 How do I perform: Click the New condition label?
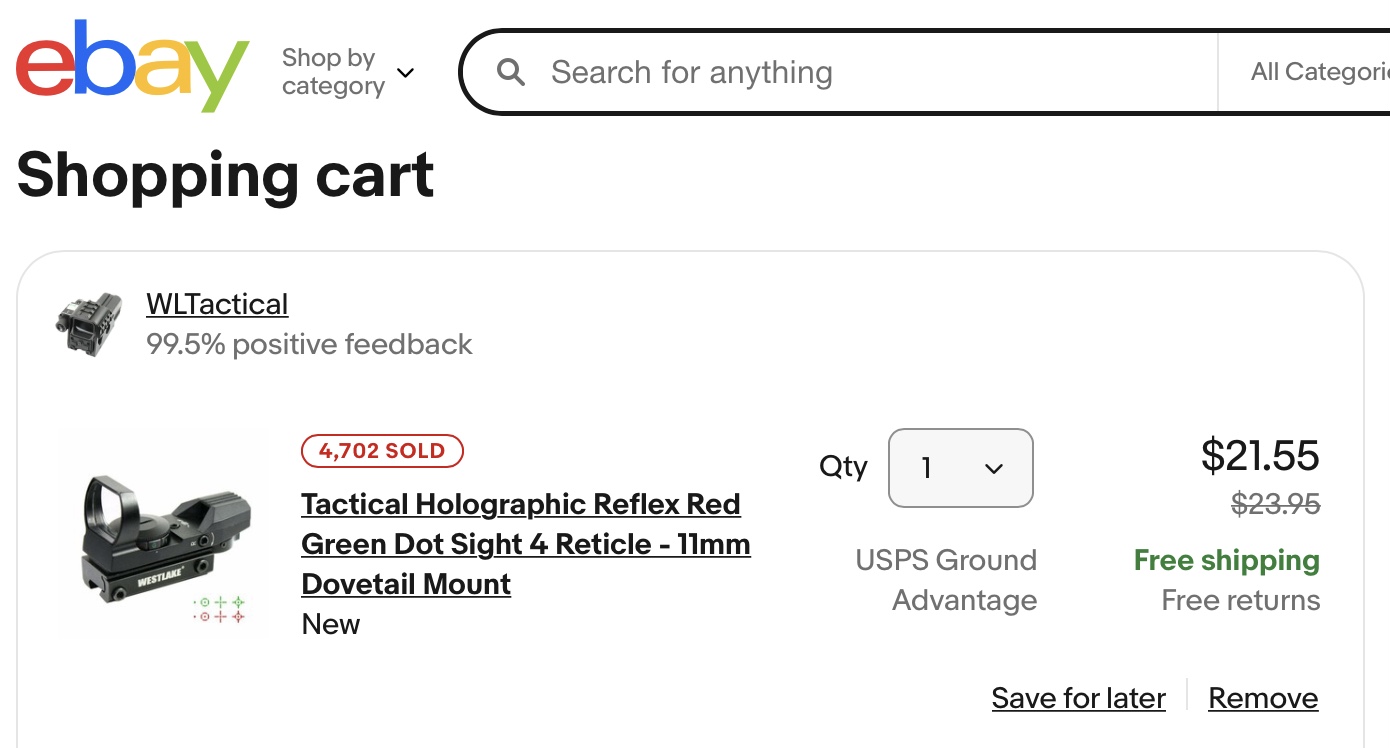point(330,624)
